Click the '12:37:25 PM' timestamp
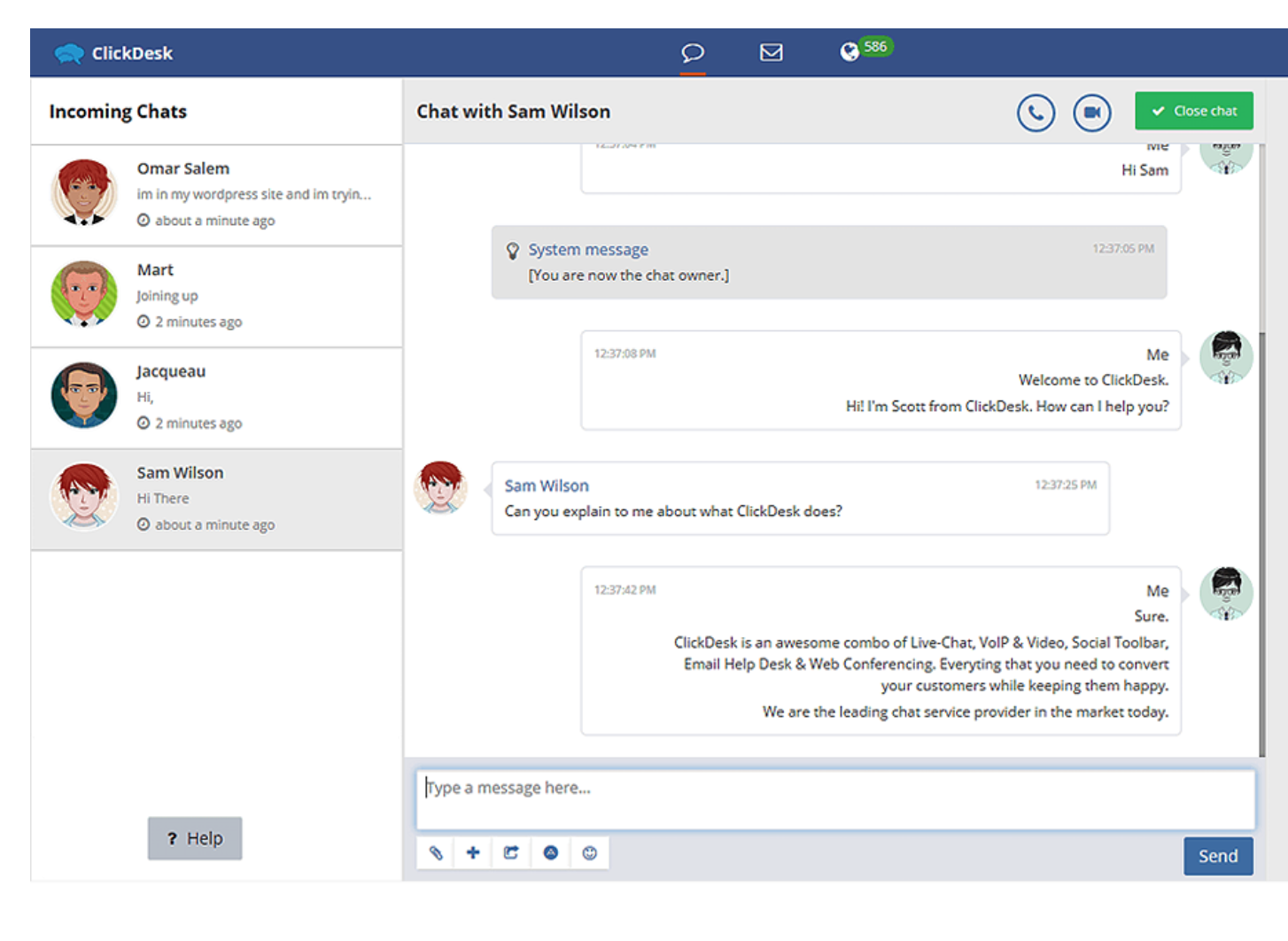 tap(1066, 485)
